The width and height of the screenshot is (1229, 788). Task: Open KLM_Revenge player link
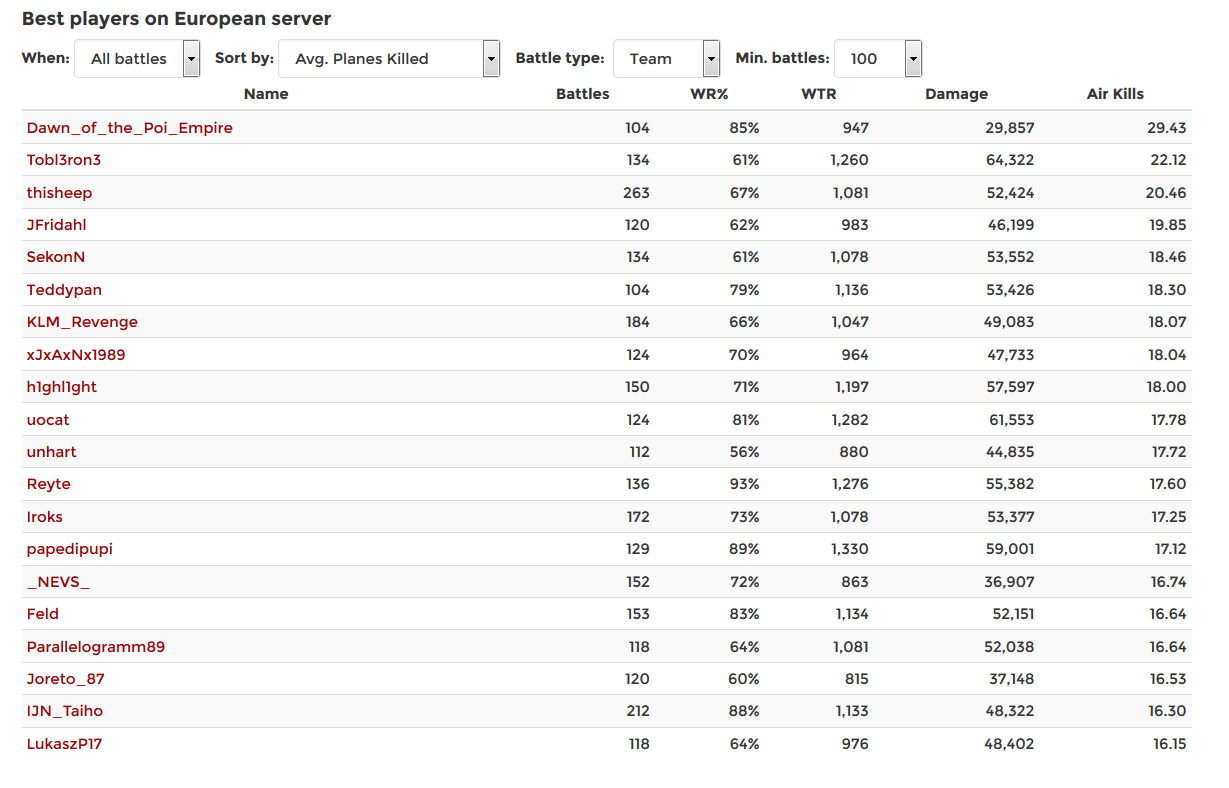[82, 322]
